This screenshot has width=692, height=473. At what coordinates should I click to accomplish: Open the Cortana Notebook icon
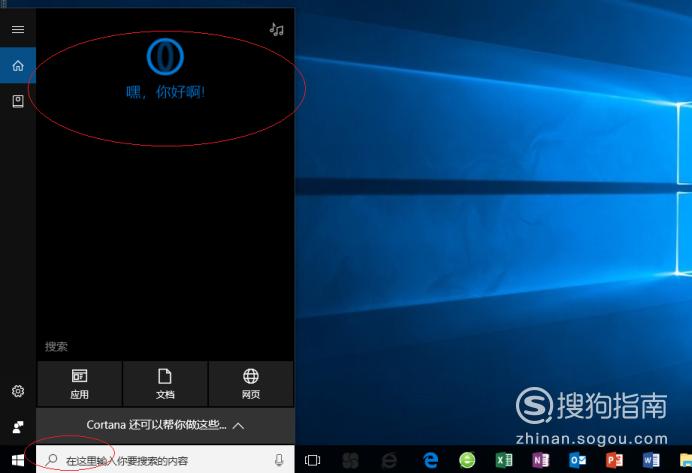coord(18,101)
